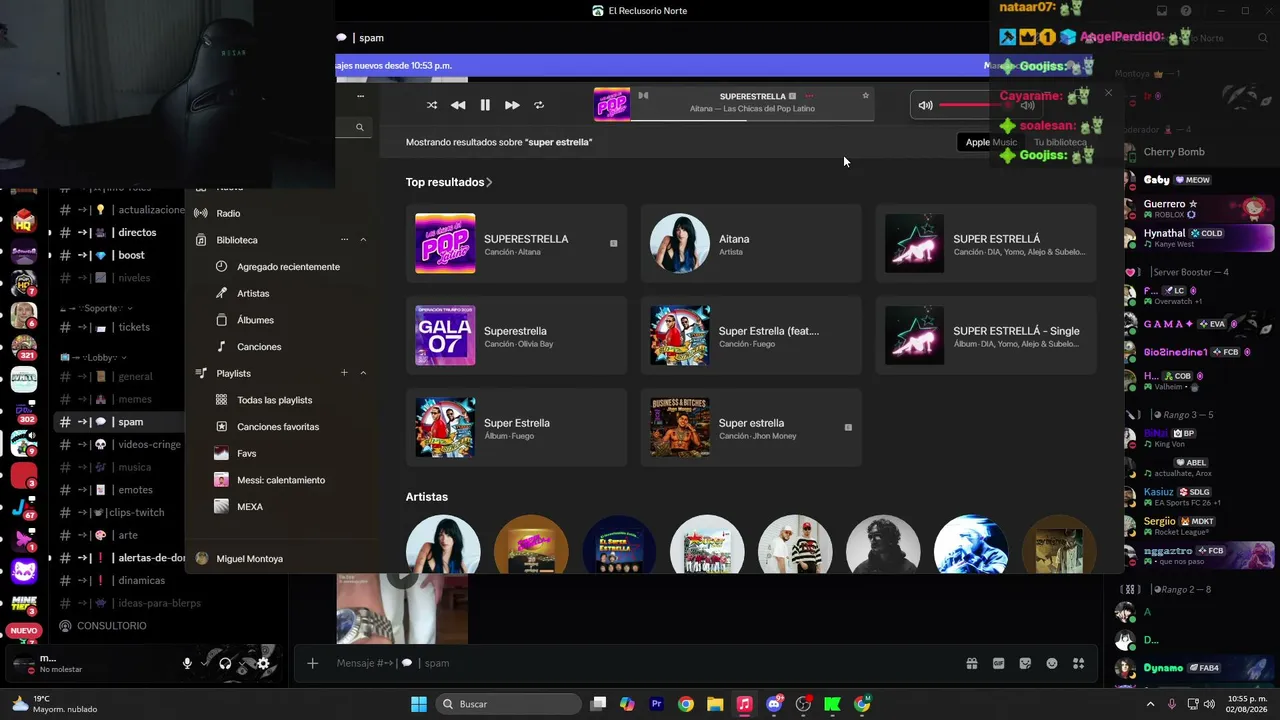Open the Favs playlist
1280x720 pixels.
pos(246,453)
